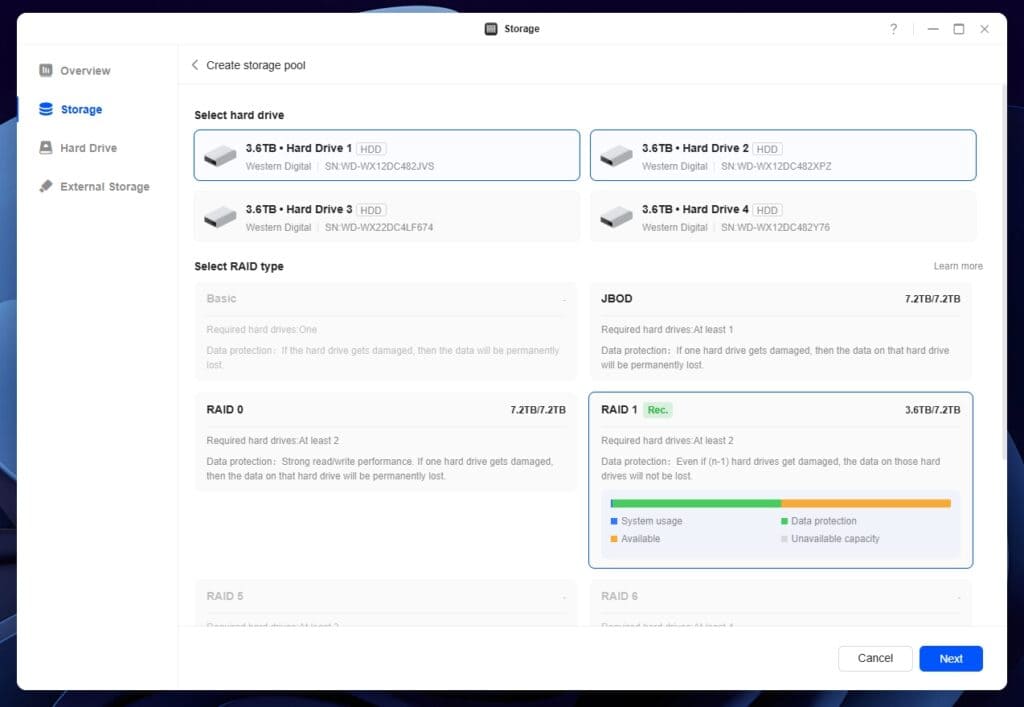1024x707 pixels.
Task: Click the Storage app icon in title bar
Action: point(491,29)
